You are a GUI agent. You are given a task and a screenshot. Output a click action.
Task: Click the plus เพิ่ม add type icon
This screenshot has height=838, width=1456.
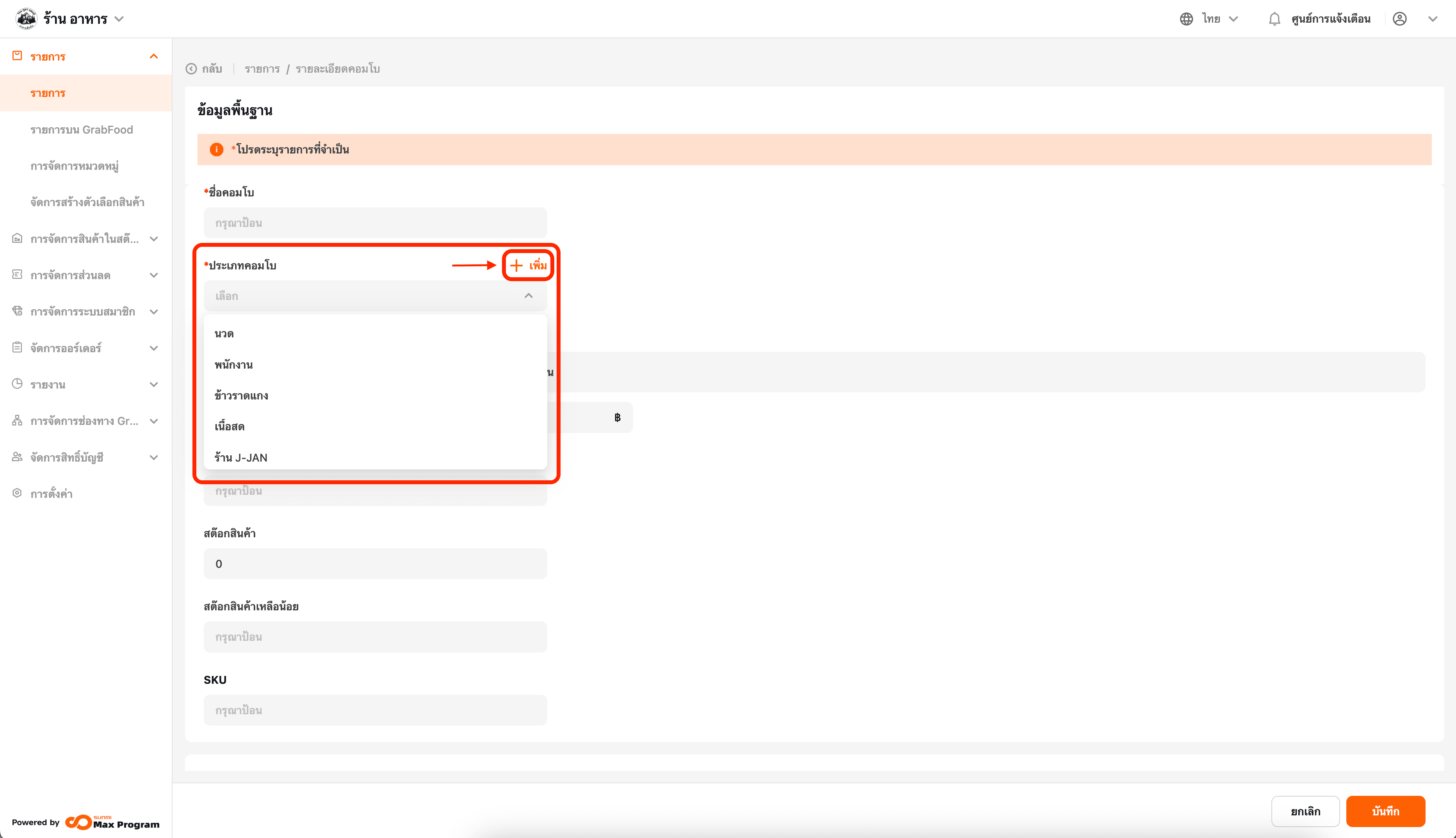tap(516, 265)
